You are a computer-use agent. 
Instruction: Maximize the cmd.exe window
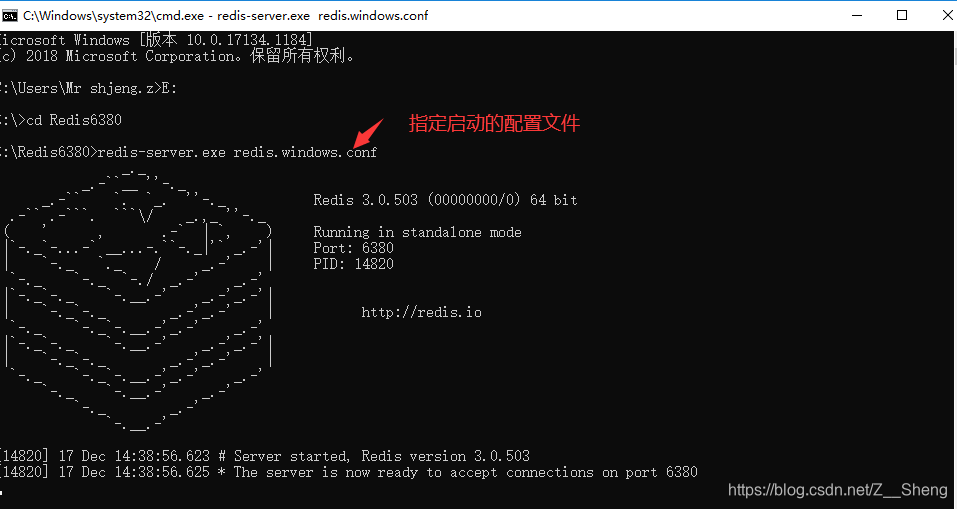(901, 15)
